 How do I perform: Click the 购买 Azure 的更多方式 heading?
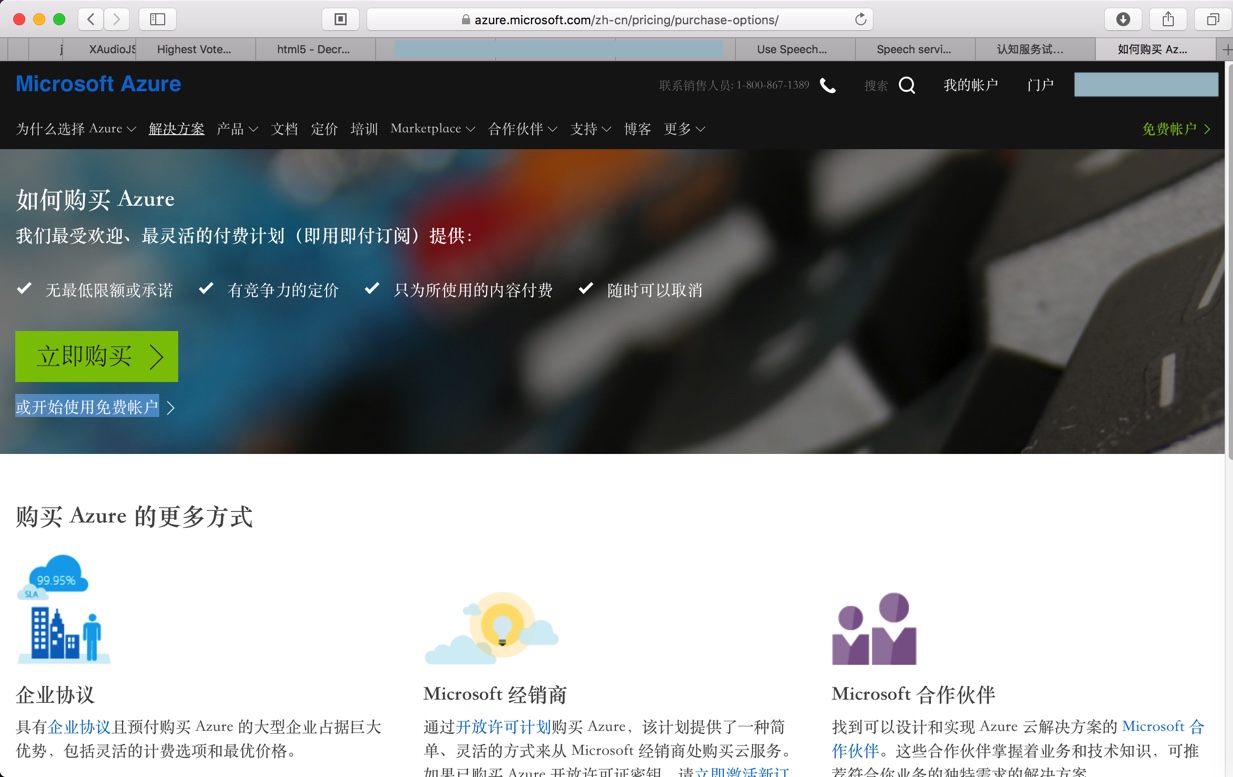(x=134, y=517)
